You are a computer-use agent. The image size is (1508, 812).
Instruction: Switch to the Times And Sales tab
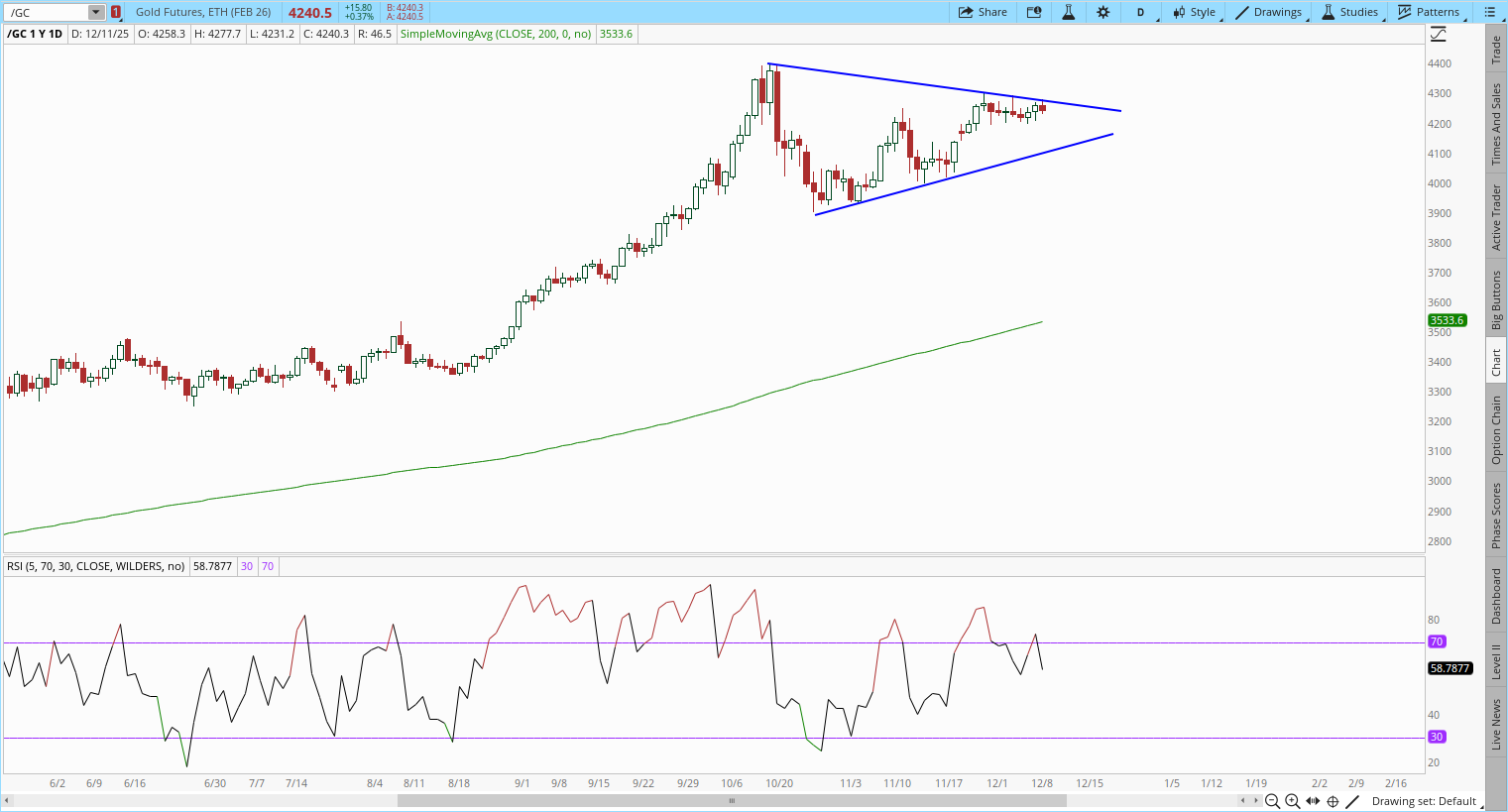coord(1496,125)
